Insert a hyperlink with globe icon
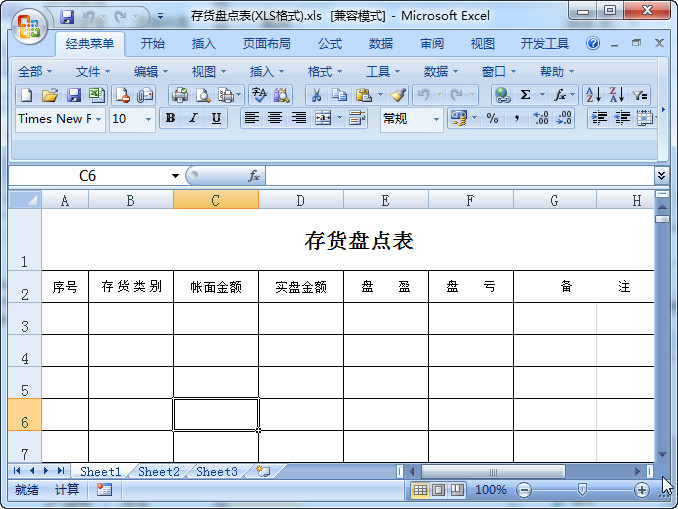This screenshot has width=678, height=509. click(503, 95)
